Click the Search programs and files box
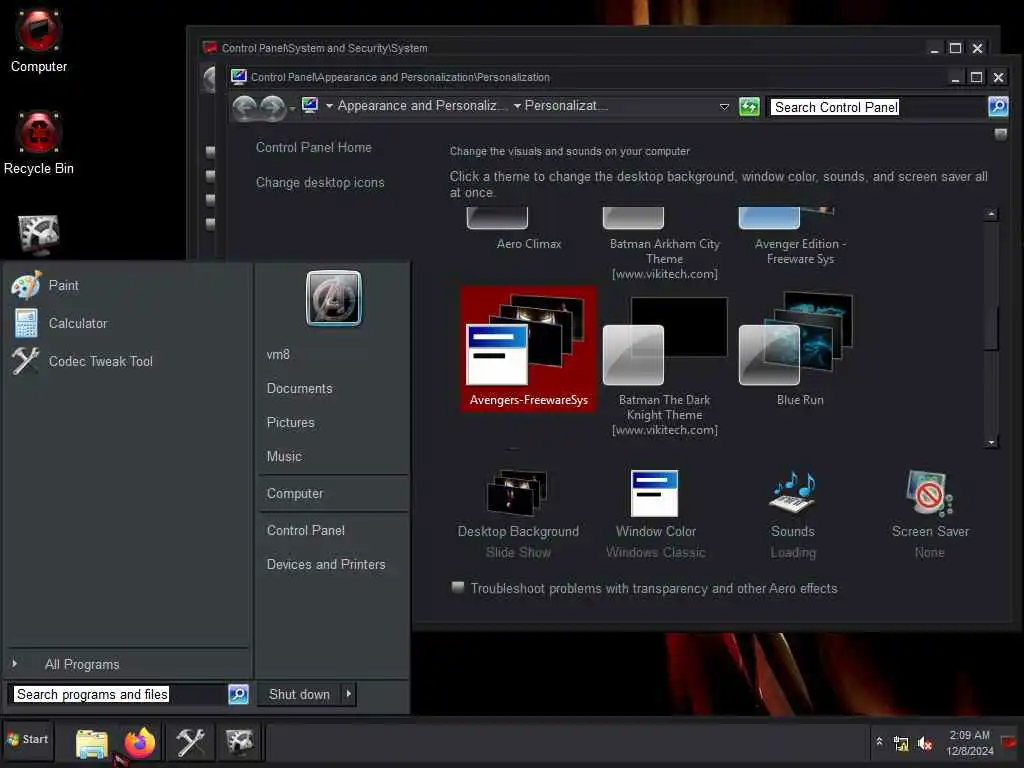Viewport: 1024px width, 768px height. (x=118, y=694)
